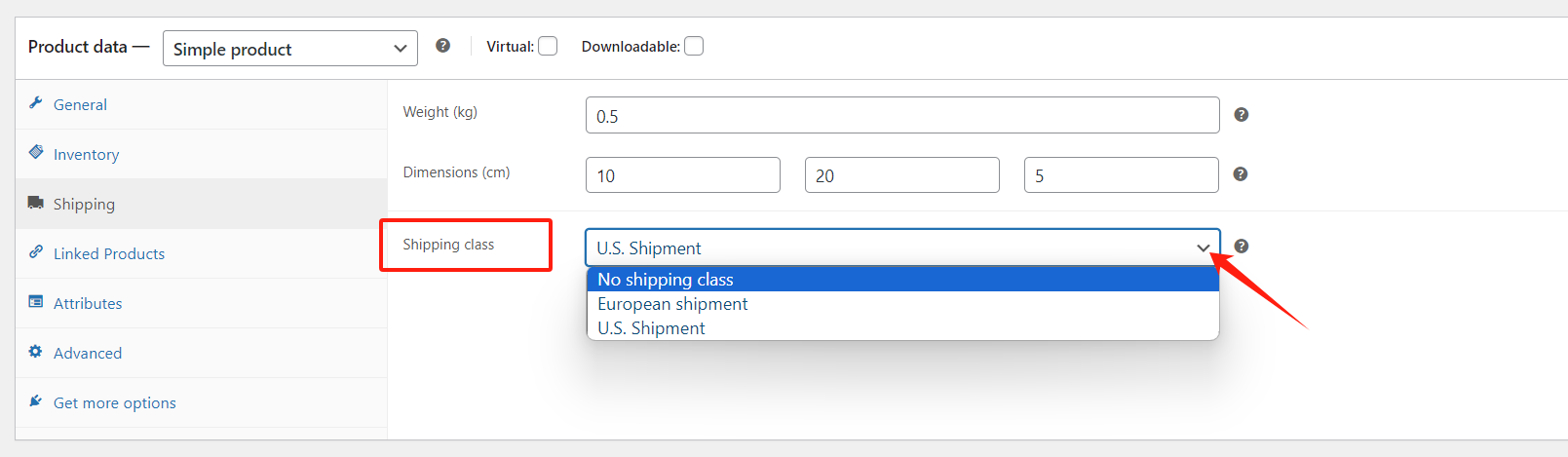Click the Linked Products link icon
Image resolution: width=1568 pixels, height=457 pixels.
tap(36, 251)
